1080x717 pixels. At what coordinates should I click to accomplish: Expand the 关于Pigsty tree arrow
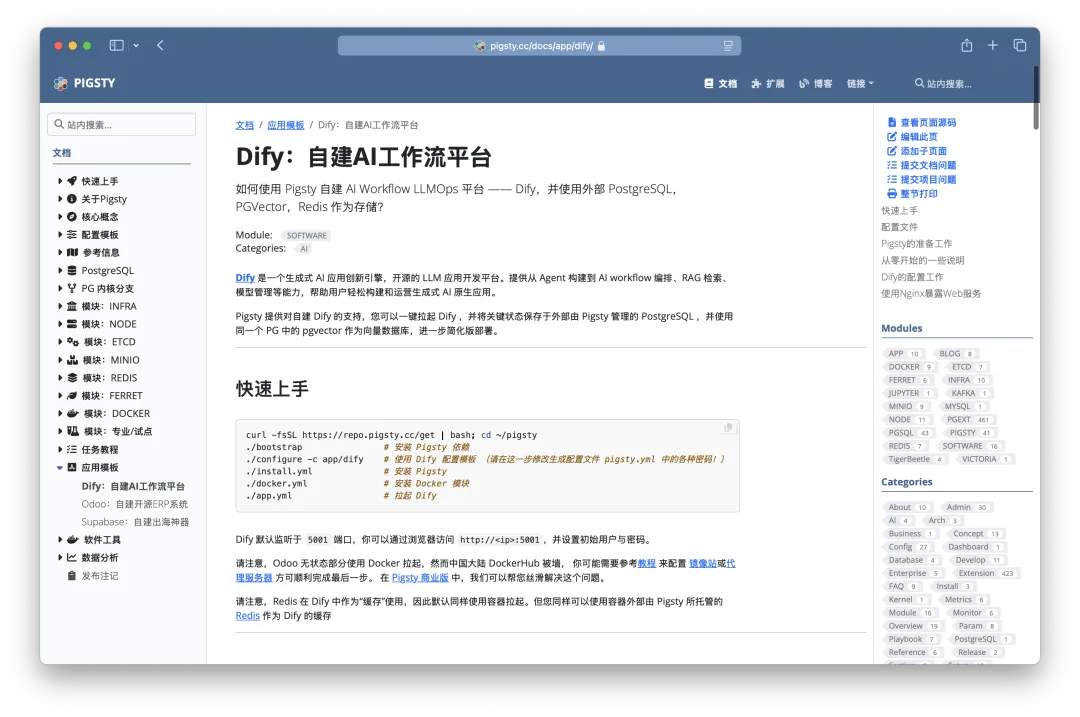click(60, 199)
